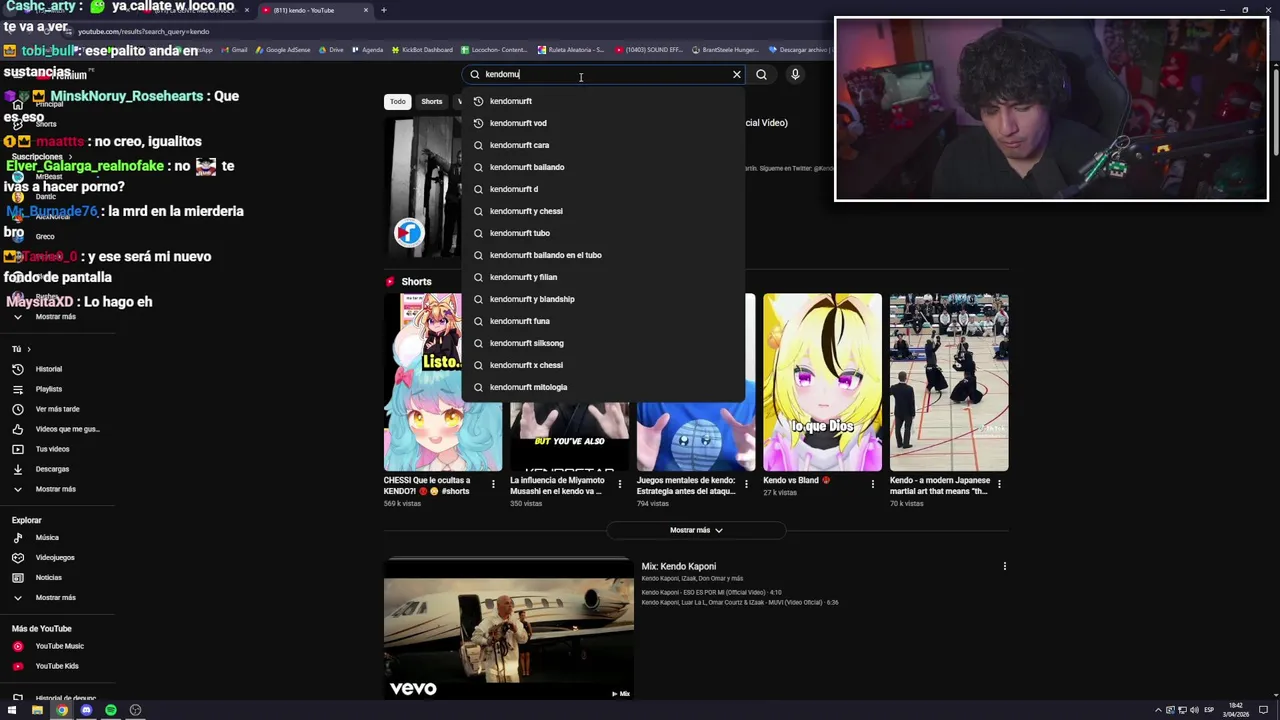The height and width of the screenshot is (720, 1280).
Task: Open options for 'CHESSI Que le ocultas' short
Action: [493, 484]
